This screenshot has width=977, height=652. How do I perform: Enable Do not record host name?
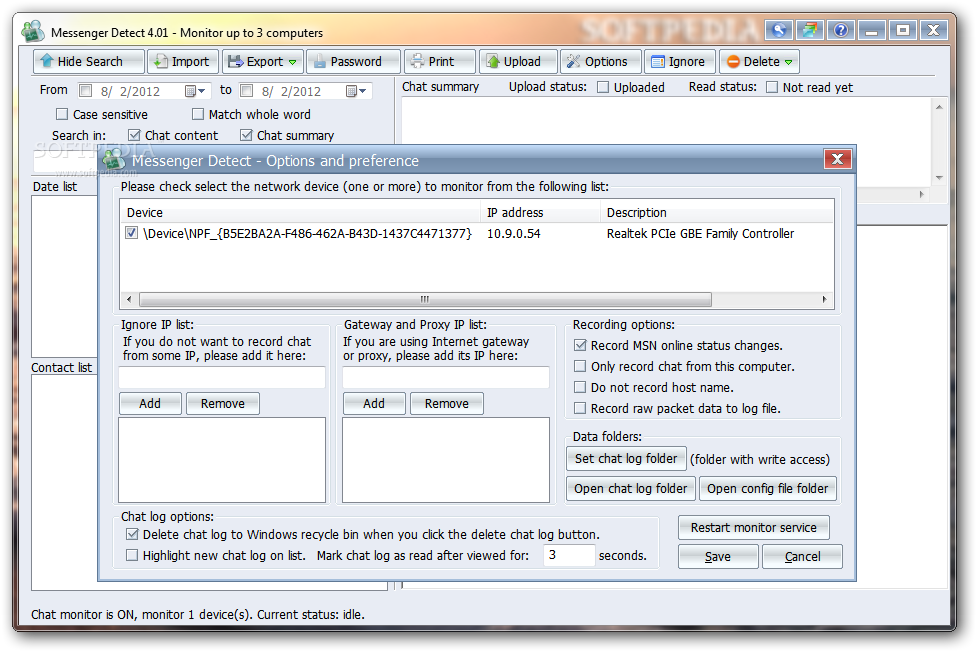tap(580, 387)
